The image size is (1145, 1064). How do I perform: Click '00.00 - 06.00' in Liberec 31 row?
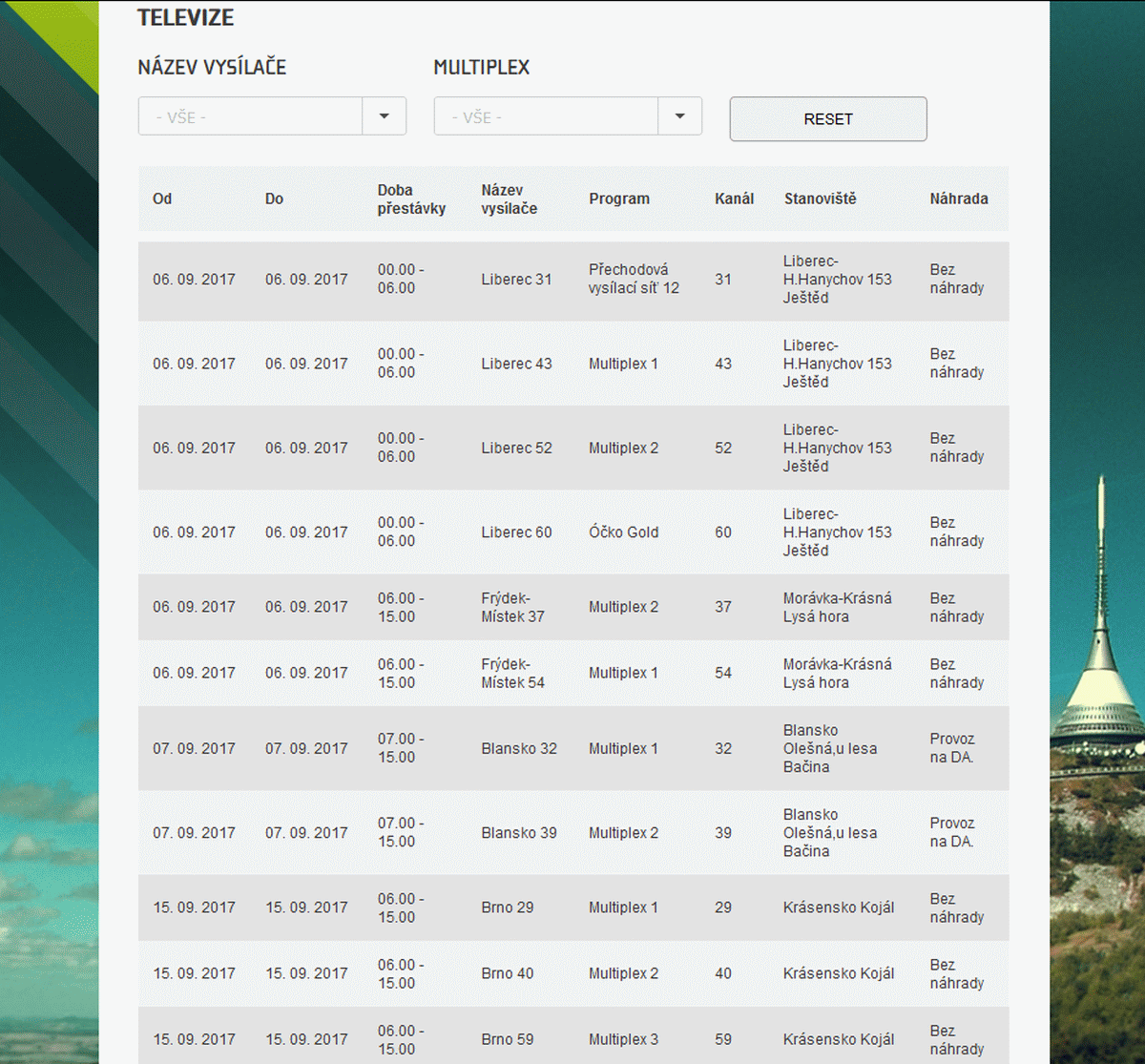pyautogui.click(x=400, y=279)
